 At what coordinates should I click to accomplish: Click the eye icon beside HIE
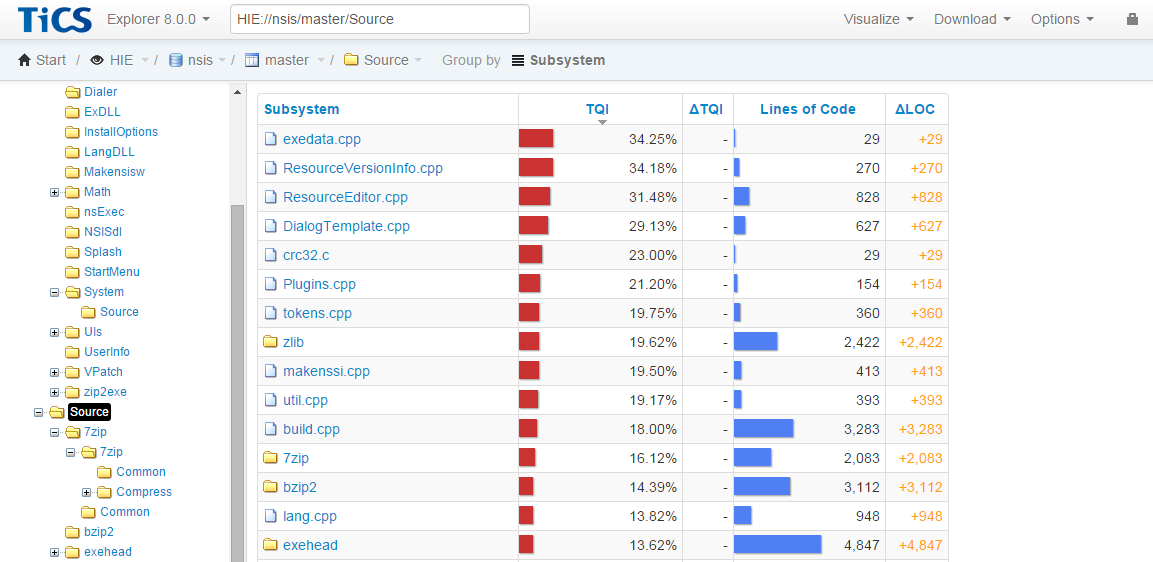97,60
